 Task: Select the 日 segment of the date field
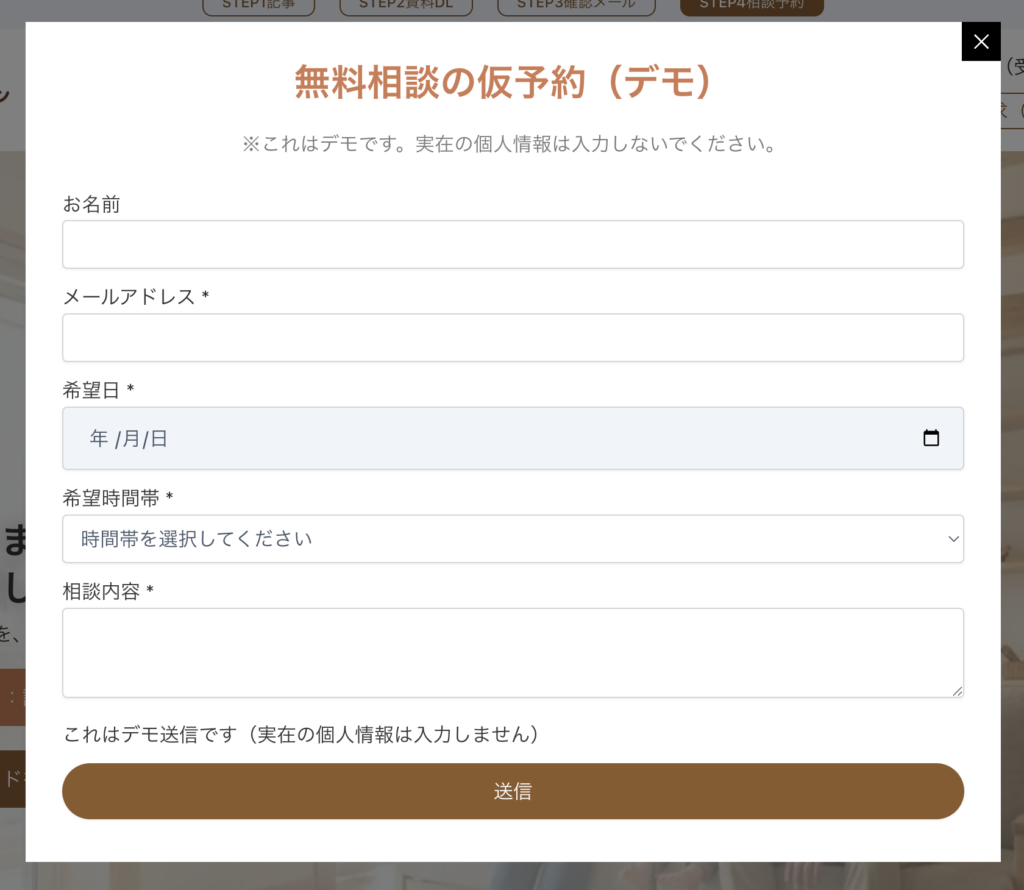(159, 438)
